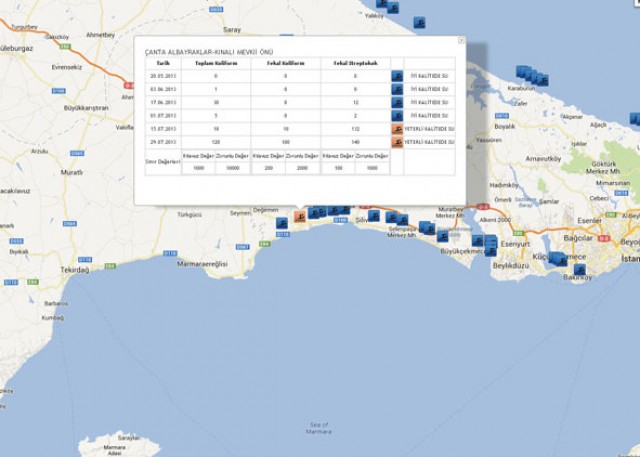This screenshot has width=640, height=457.
Task: Select the orange swimmer marker on the map
Action: coord(299,216)
